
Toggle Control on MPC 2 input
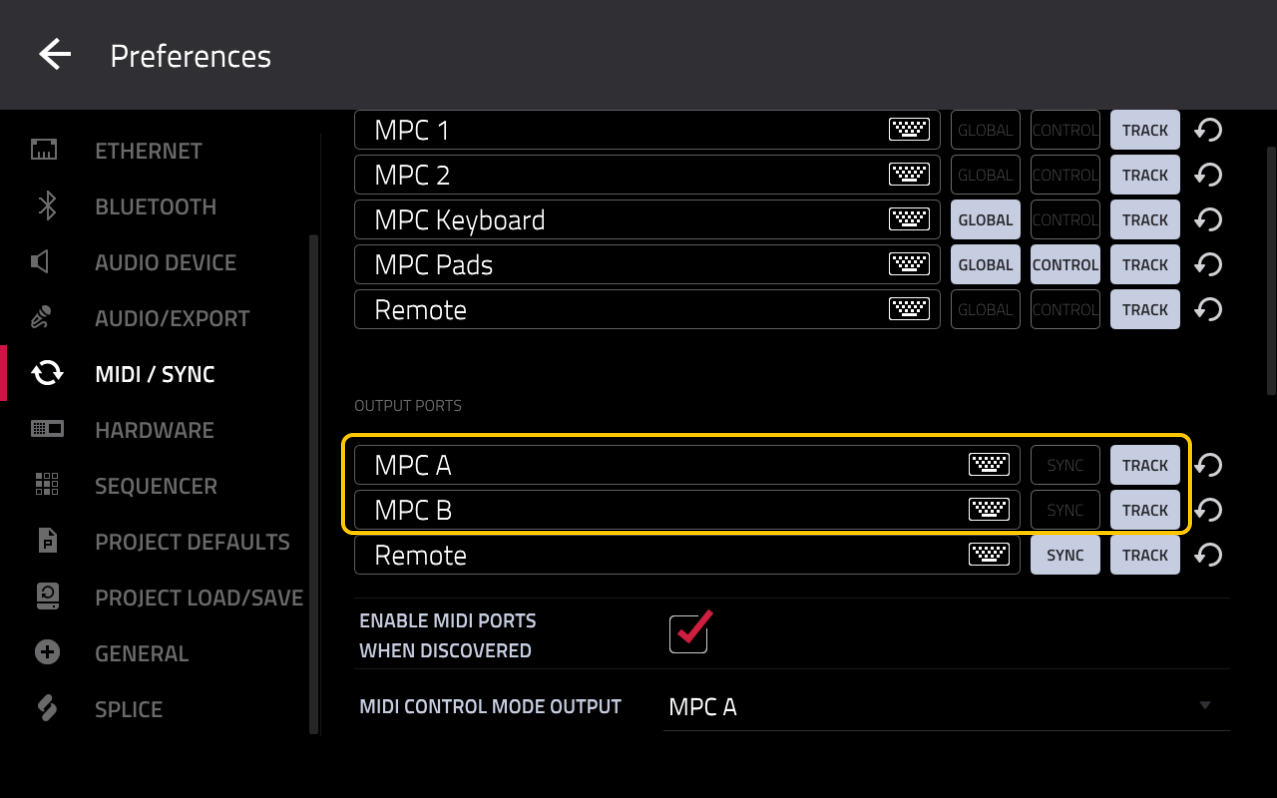point(1065,175)
